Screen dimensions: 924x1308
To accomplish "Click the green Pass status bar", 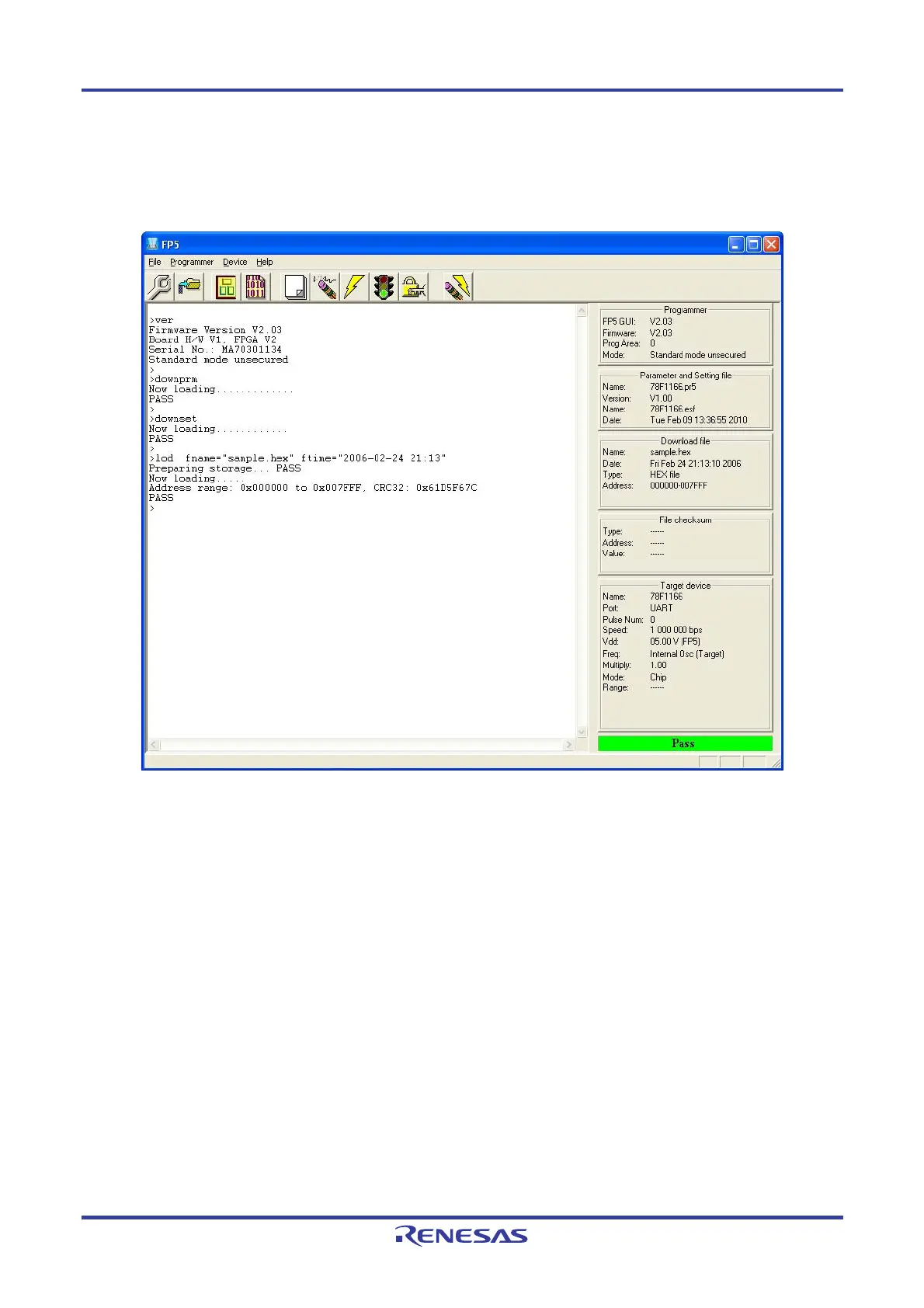I will tap(685, 744).
